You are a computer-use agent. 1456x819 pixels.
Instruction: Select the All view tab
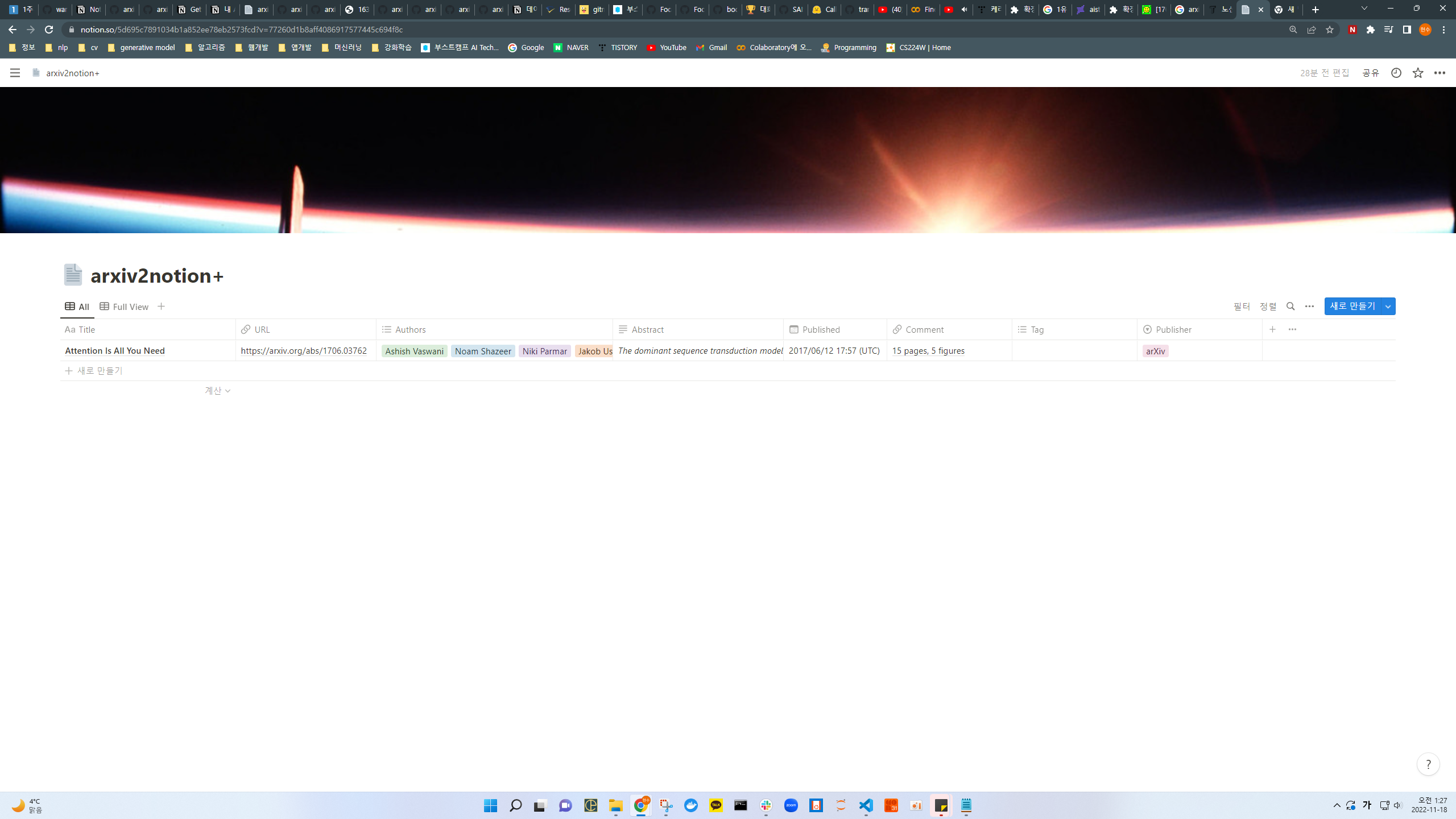coord(77,307)
